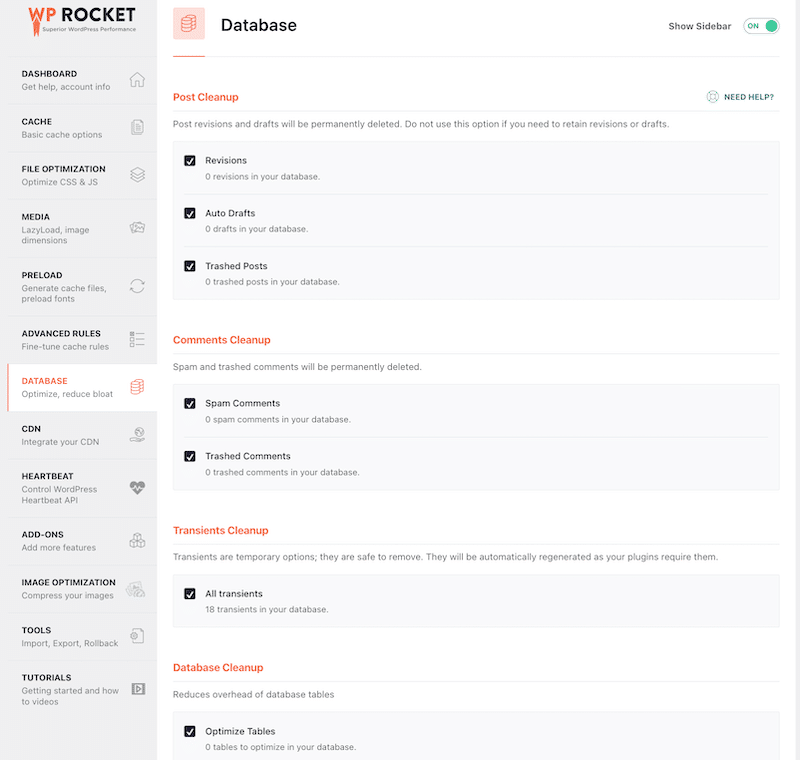
Task: Click 'Reduces overhead of database tables' text
Action: point(253,695)
